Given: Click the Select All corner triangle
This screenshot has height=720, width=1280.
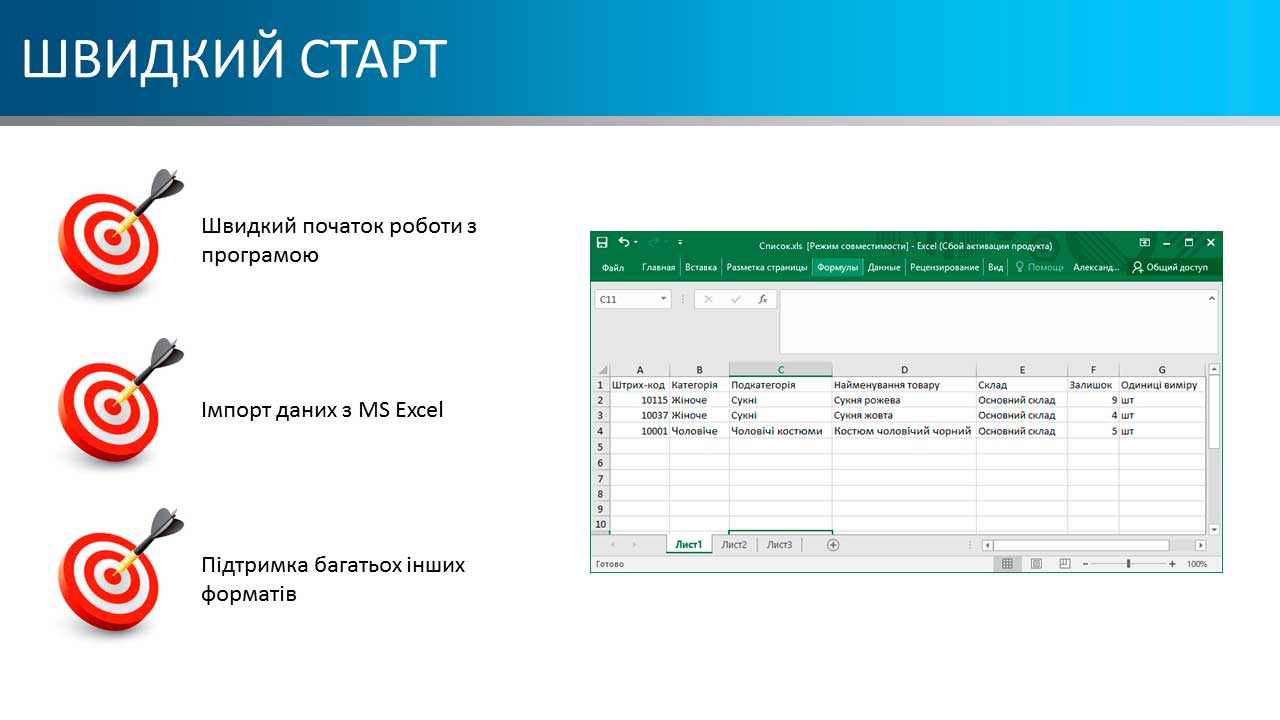Looking at the screenshot, I should click(x=601, y=370).
